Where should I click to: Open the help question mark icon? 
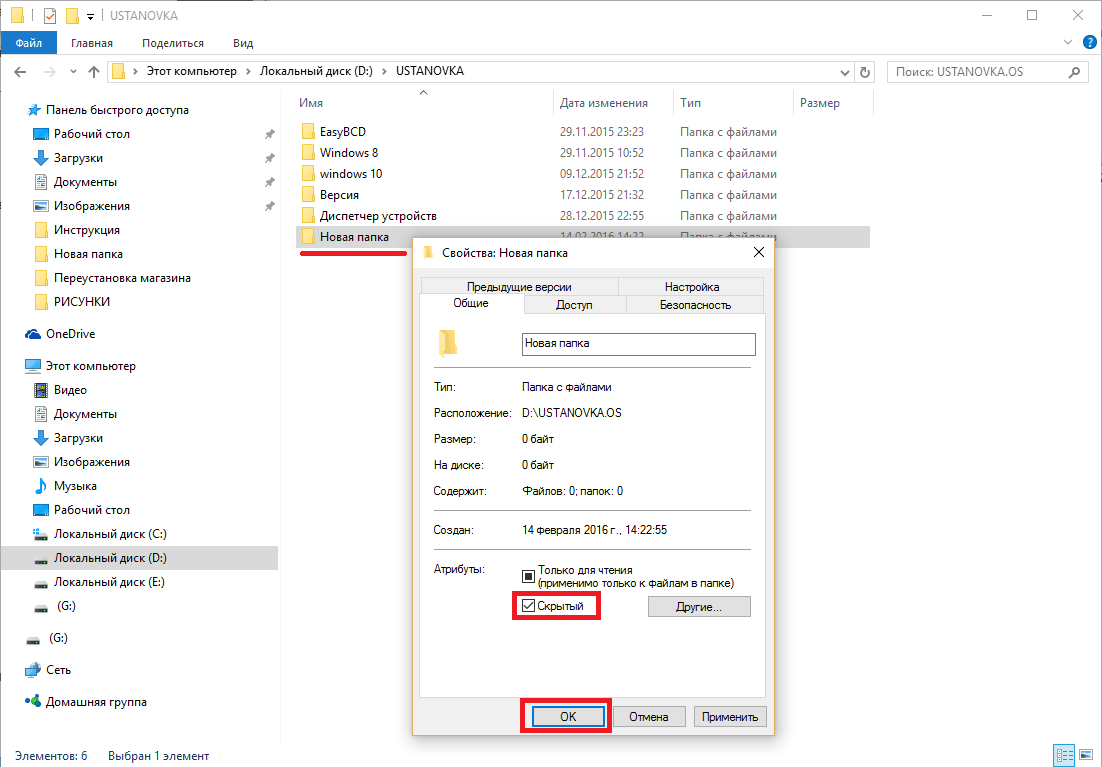point(1088,43)
